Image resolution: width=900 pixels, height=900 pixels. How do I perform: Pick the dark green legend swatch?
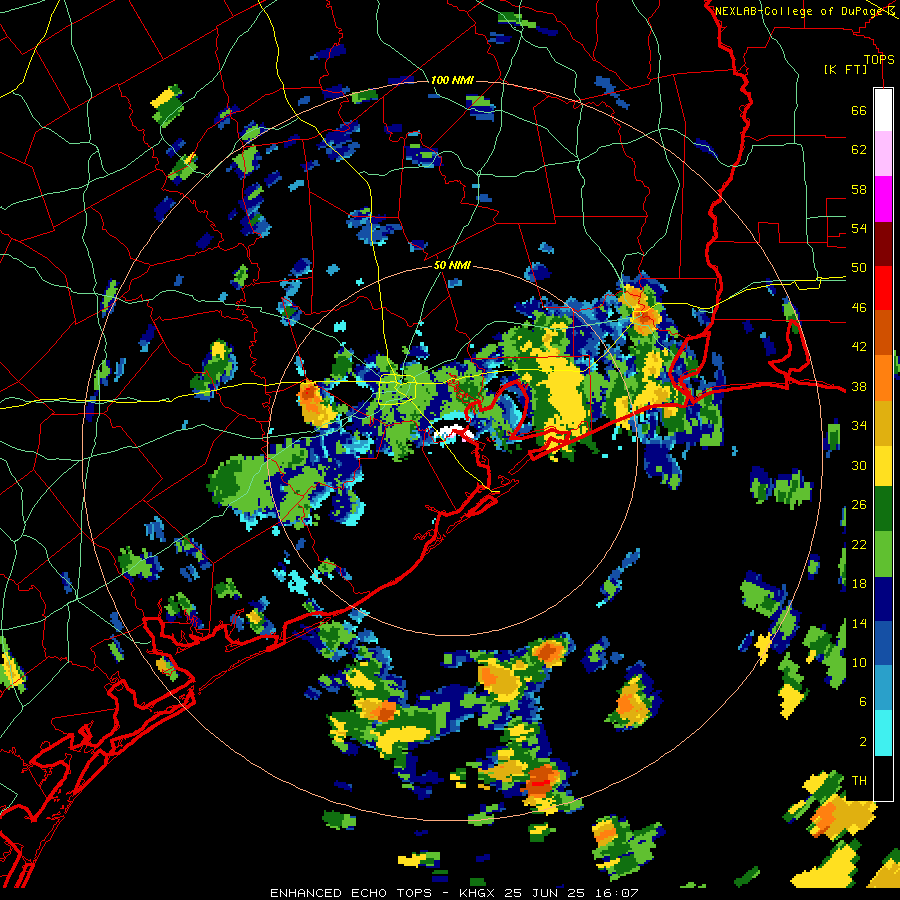click(x=883, y=508)
